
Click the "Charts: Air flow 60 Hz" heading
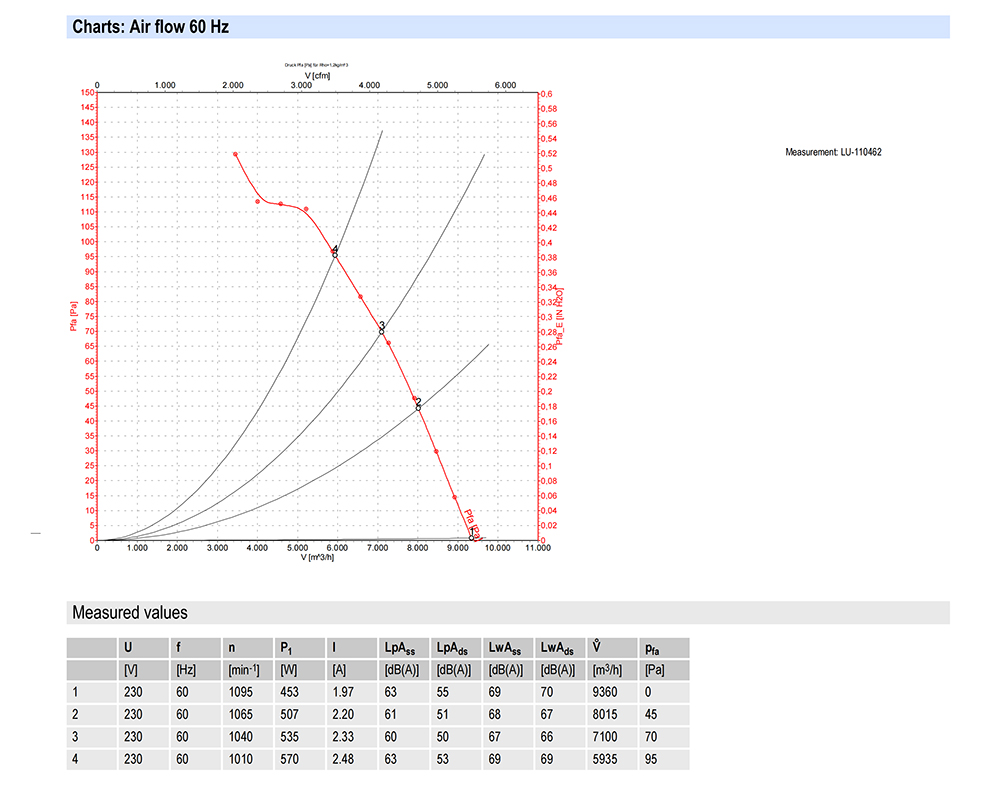(151, 27)
